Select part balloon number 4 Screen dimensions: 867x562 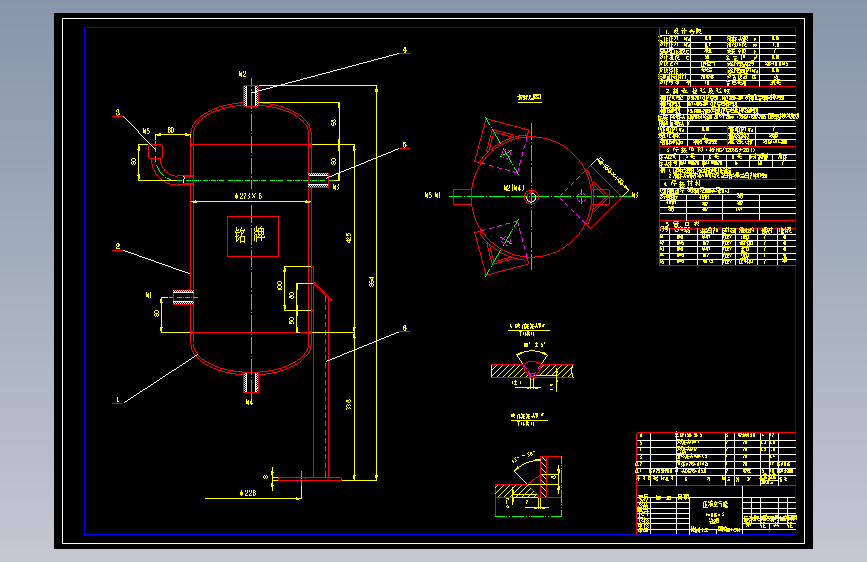coord(405,50)
